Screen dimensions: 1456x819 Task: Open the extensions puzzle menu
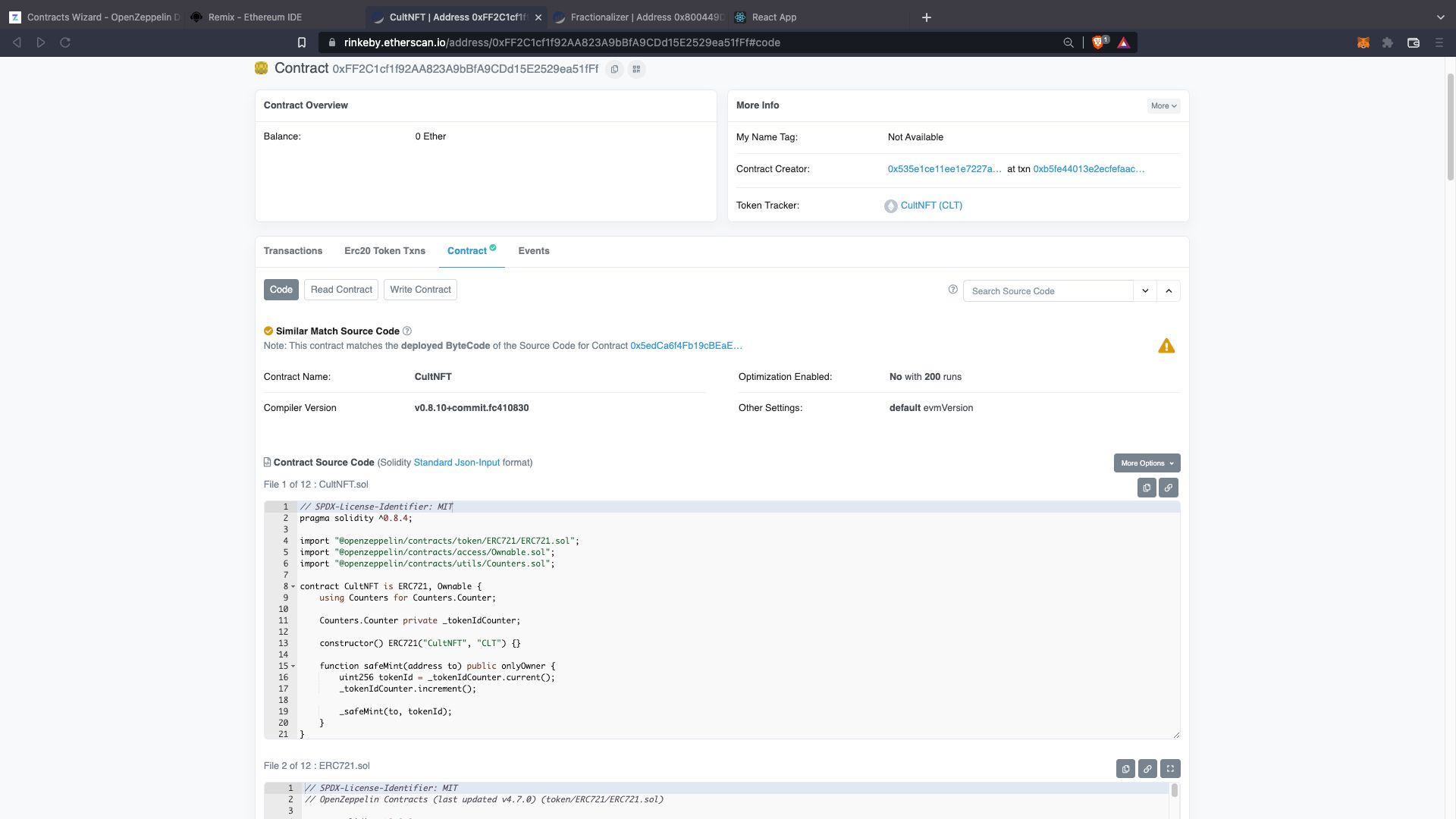(1388, 42)
